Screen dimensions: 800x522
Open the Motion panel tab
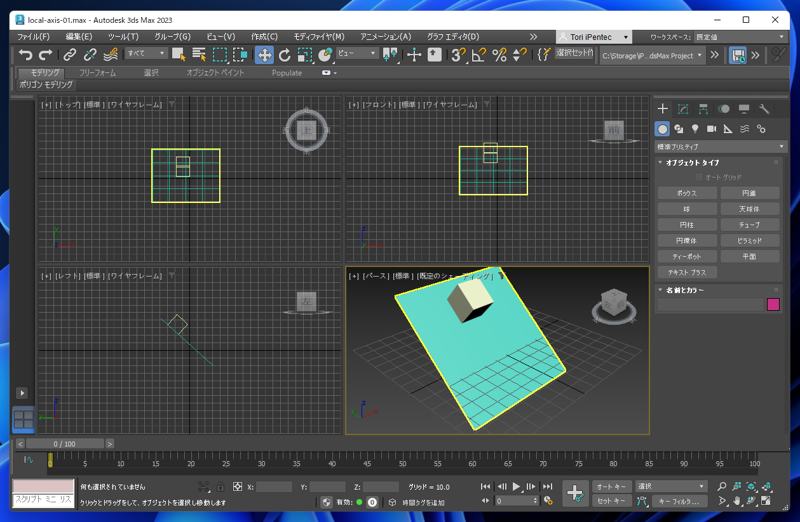tap(723, 109)
